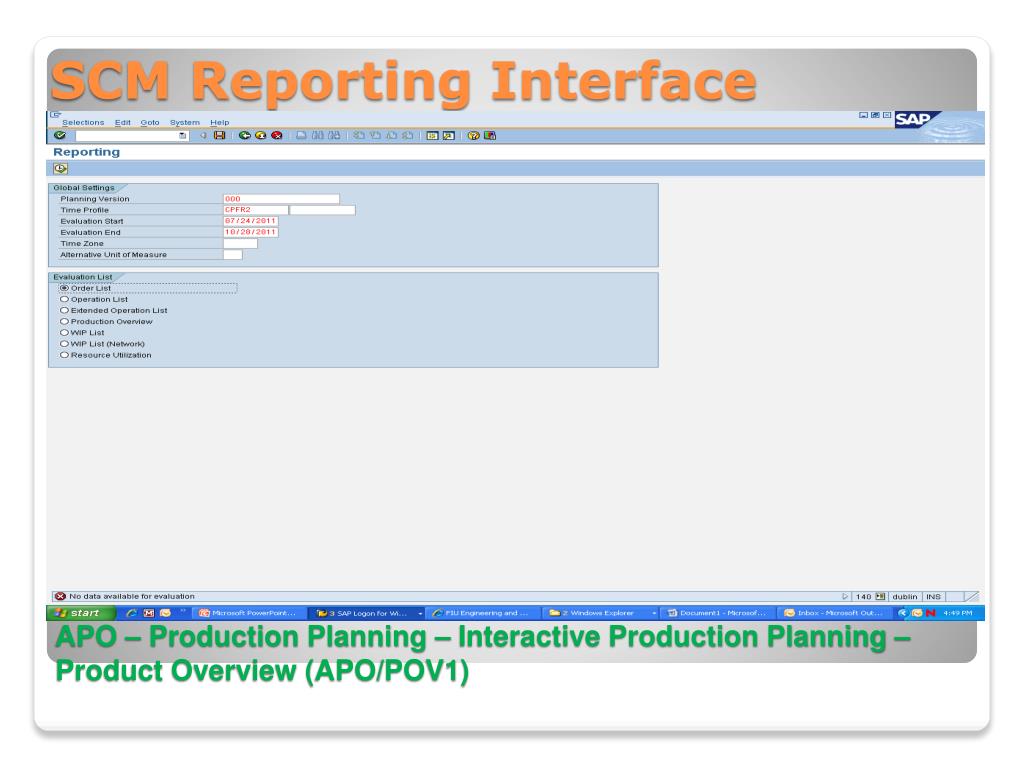
Task: Select the Operation List radio button
Action: pos(64,299)
